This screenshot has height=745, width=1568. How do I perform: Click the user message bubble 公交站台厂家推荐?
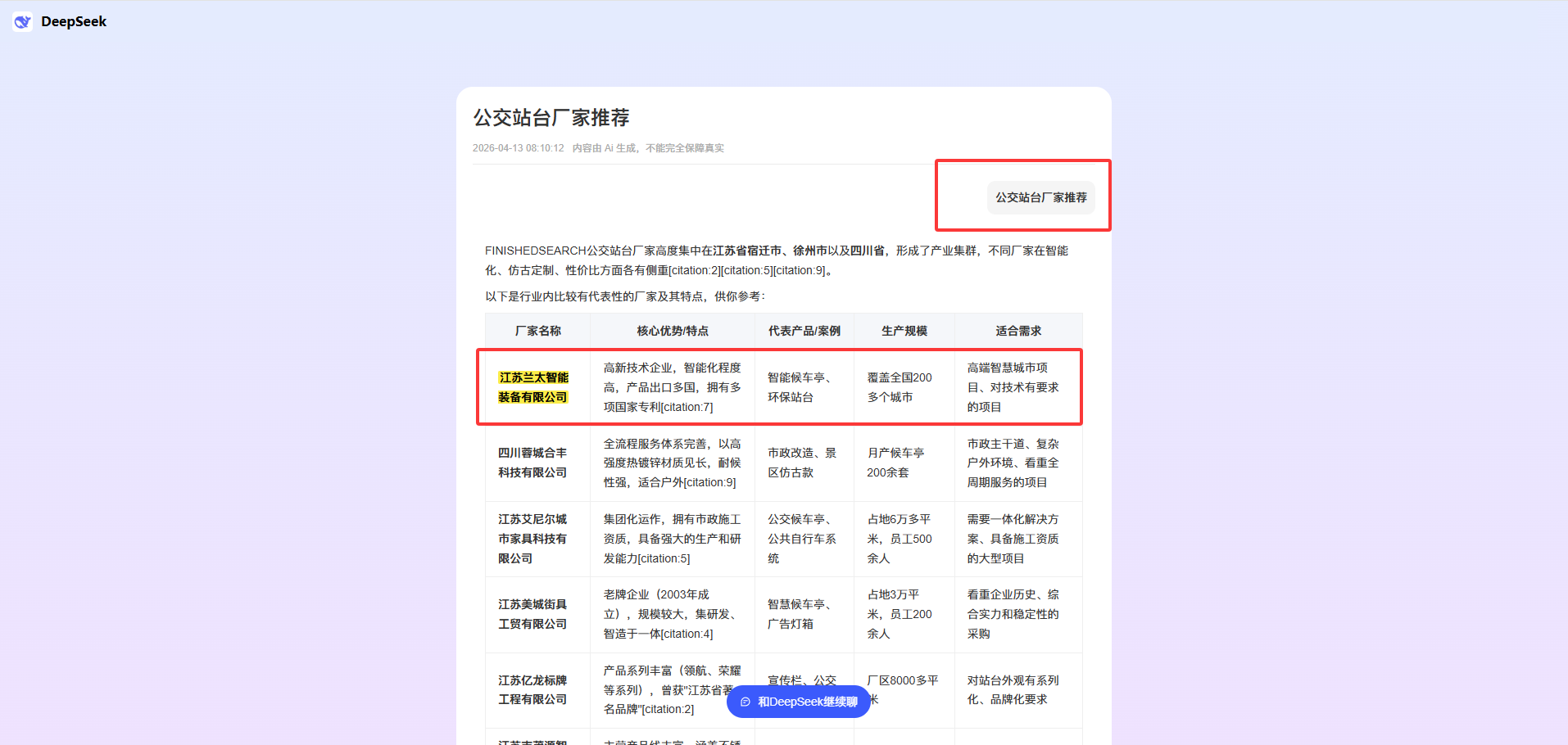coord(1041,197)
